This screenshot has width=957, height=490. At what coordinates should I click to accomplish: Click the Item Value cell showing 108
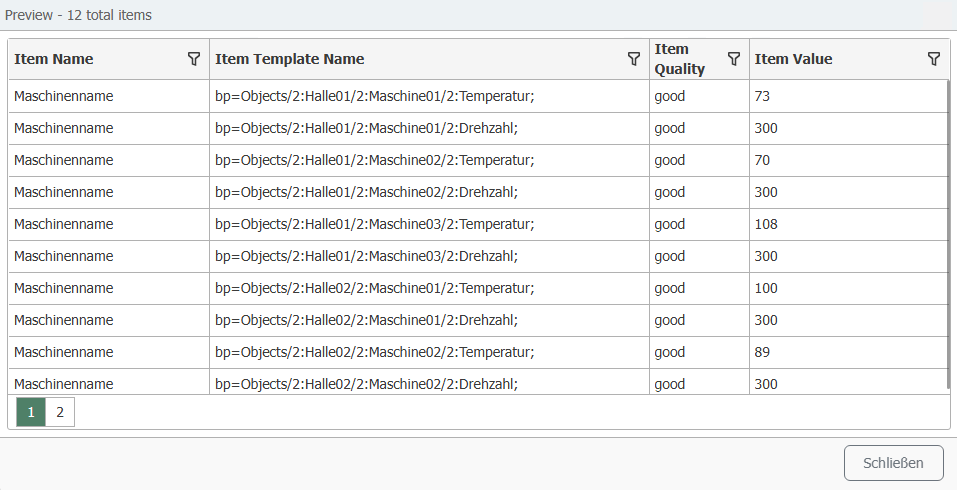pos(767,224)
